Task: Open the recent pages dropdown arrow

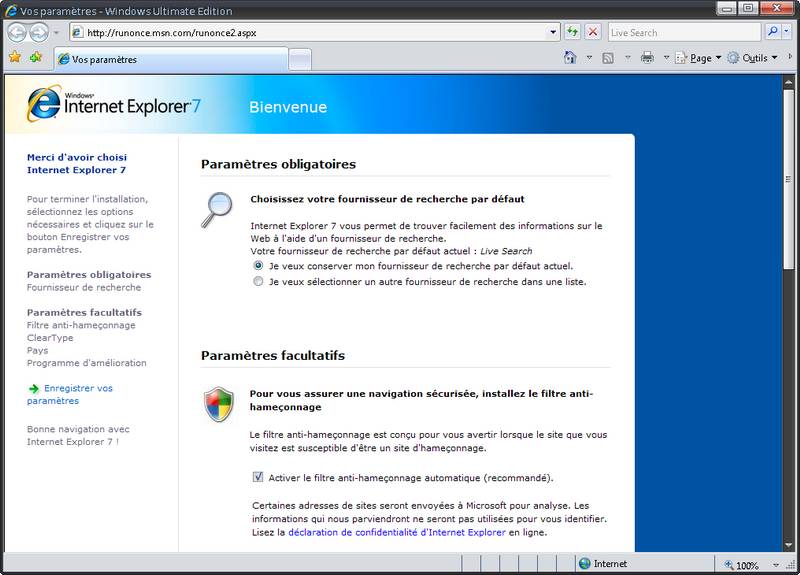Action: [x=56, y=33]
